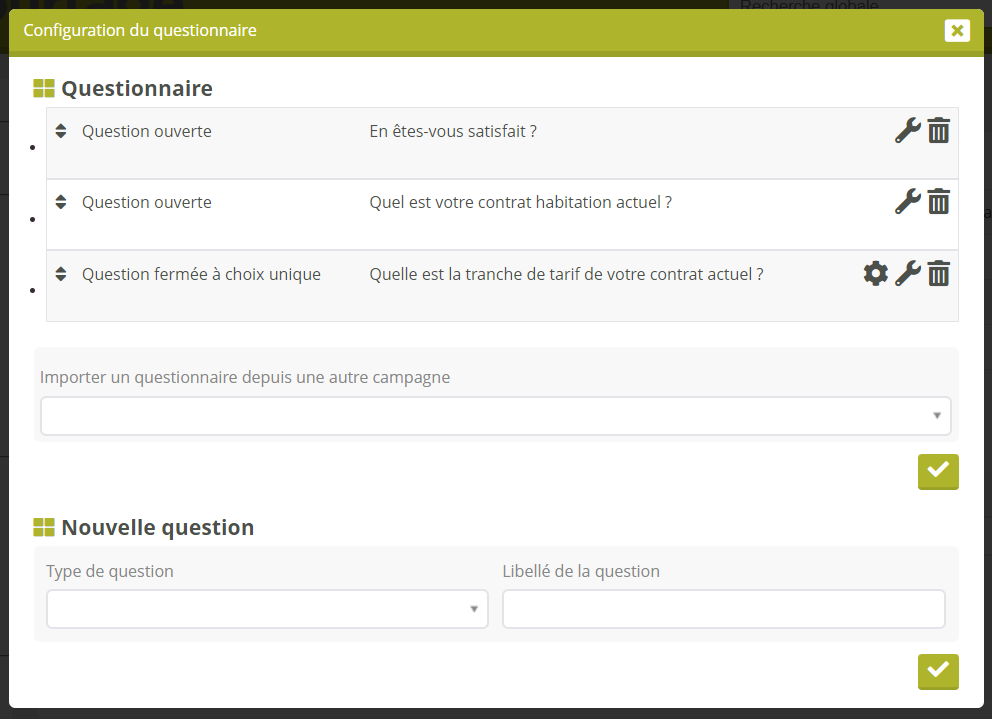Click inside 'Libellé de la question' text field
Screen dimensions: 992x719
[x=723, y=609]
